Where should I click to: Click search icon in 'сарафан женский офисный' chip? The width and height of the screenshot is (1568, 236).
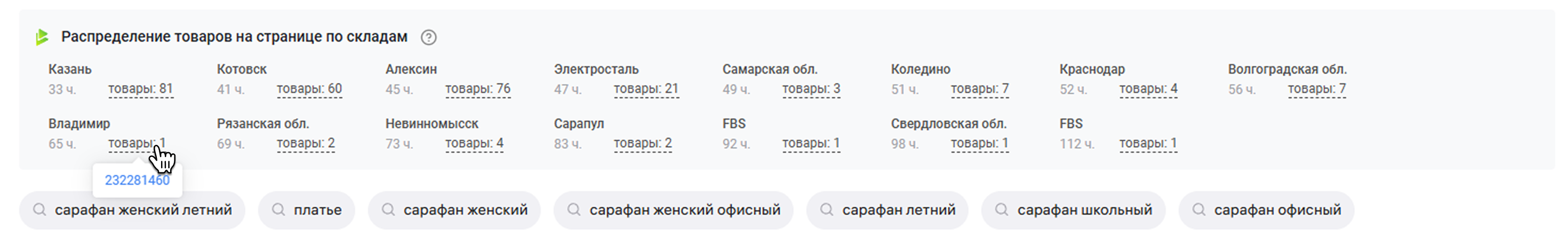[573, 210]
